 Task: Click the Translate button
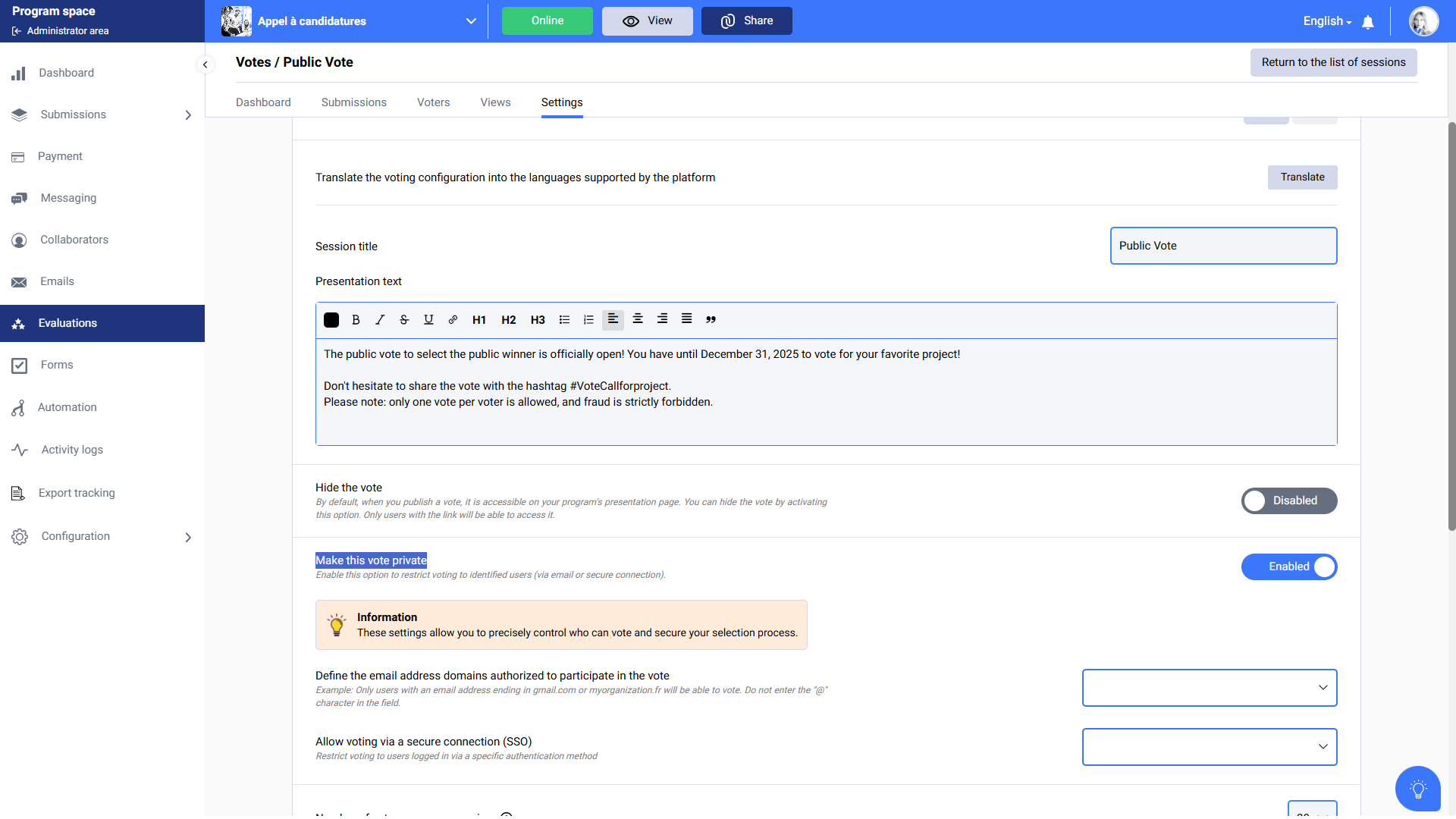[1302, 177]
